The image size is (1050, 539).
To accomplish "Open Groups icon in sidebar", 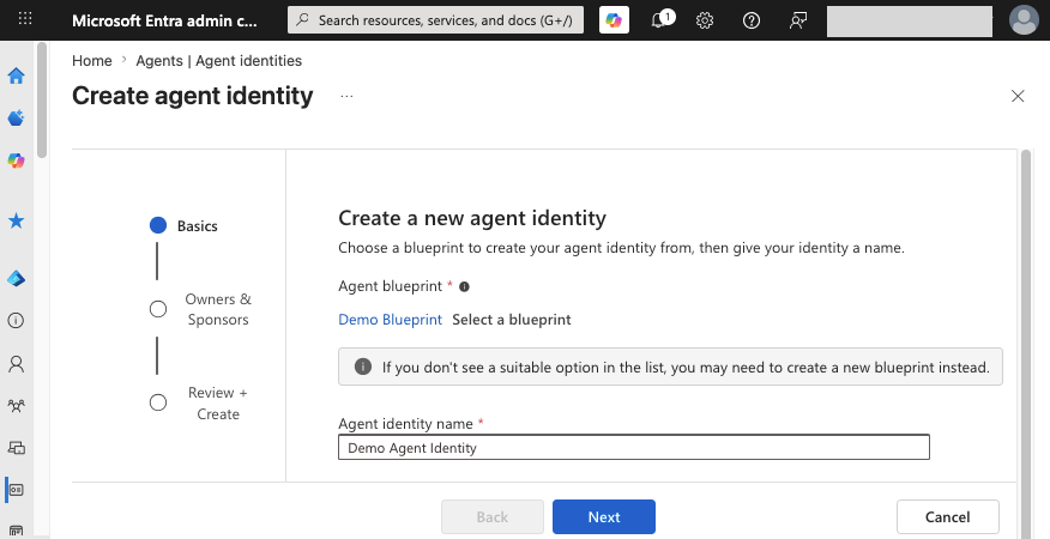I will 16,405.
